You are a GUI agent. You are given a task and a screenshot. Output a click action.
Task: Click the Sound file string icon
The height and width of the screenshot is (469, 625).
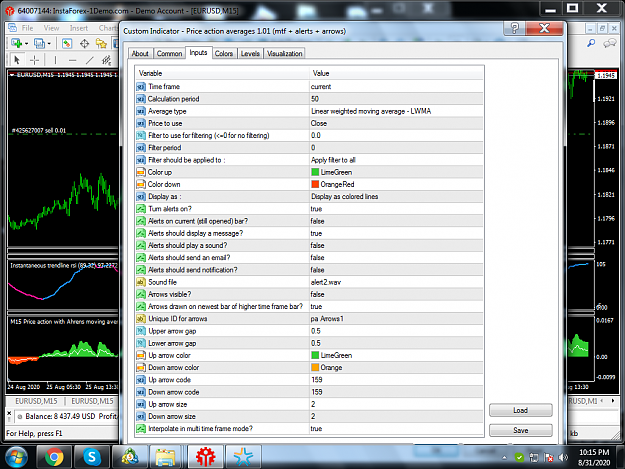pos(141,282)
